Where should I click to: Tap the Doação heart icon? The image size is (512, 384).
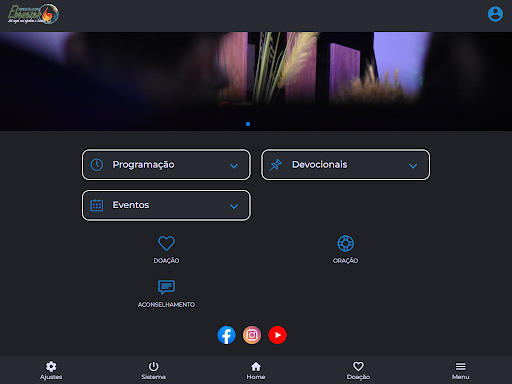click(166, 243)
